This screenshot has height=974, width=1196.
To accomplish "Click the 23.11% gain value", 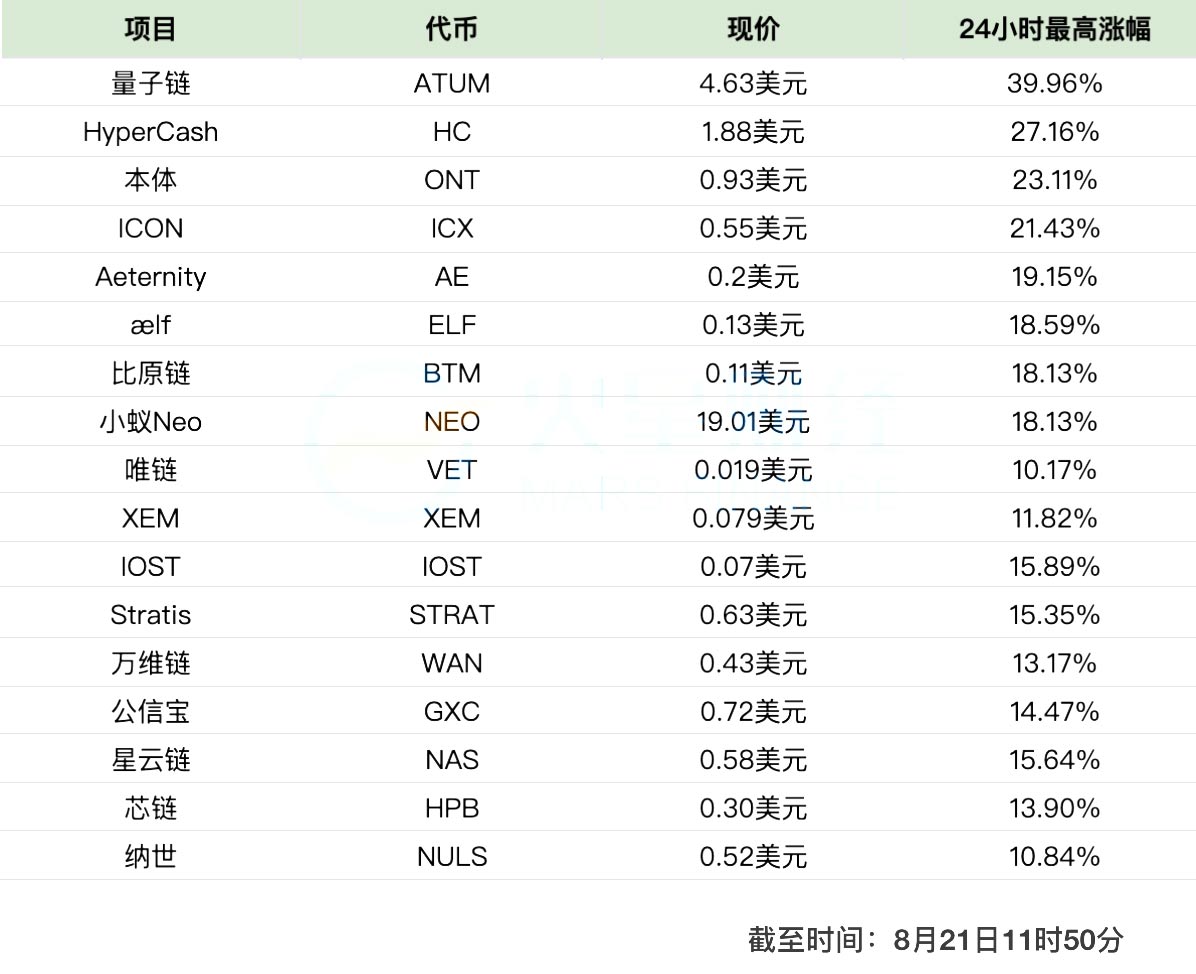I will [1054, 180].
